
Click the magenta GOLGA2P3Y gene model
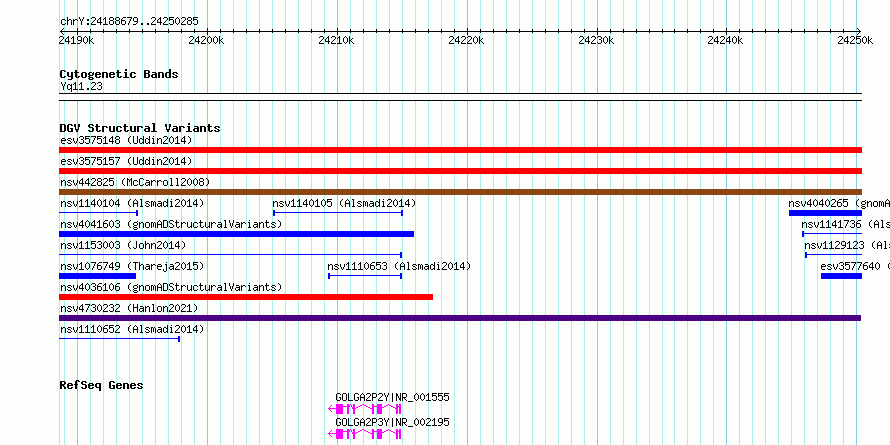click(x=365, y=434)
